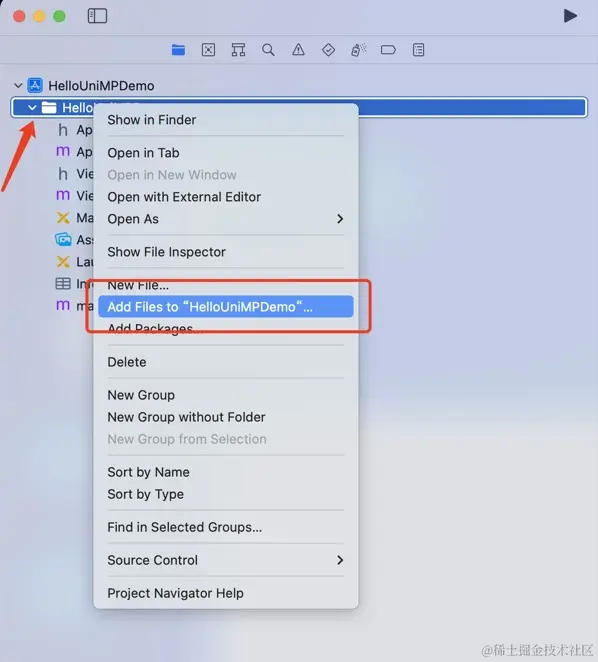The width and height of the screenshot is (598, 662).
Task: Open the Find navigator magnifier
Action: click(268, 50)
